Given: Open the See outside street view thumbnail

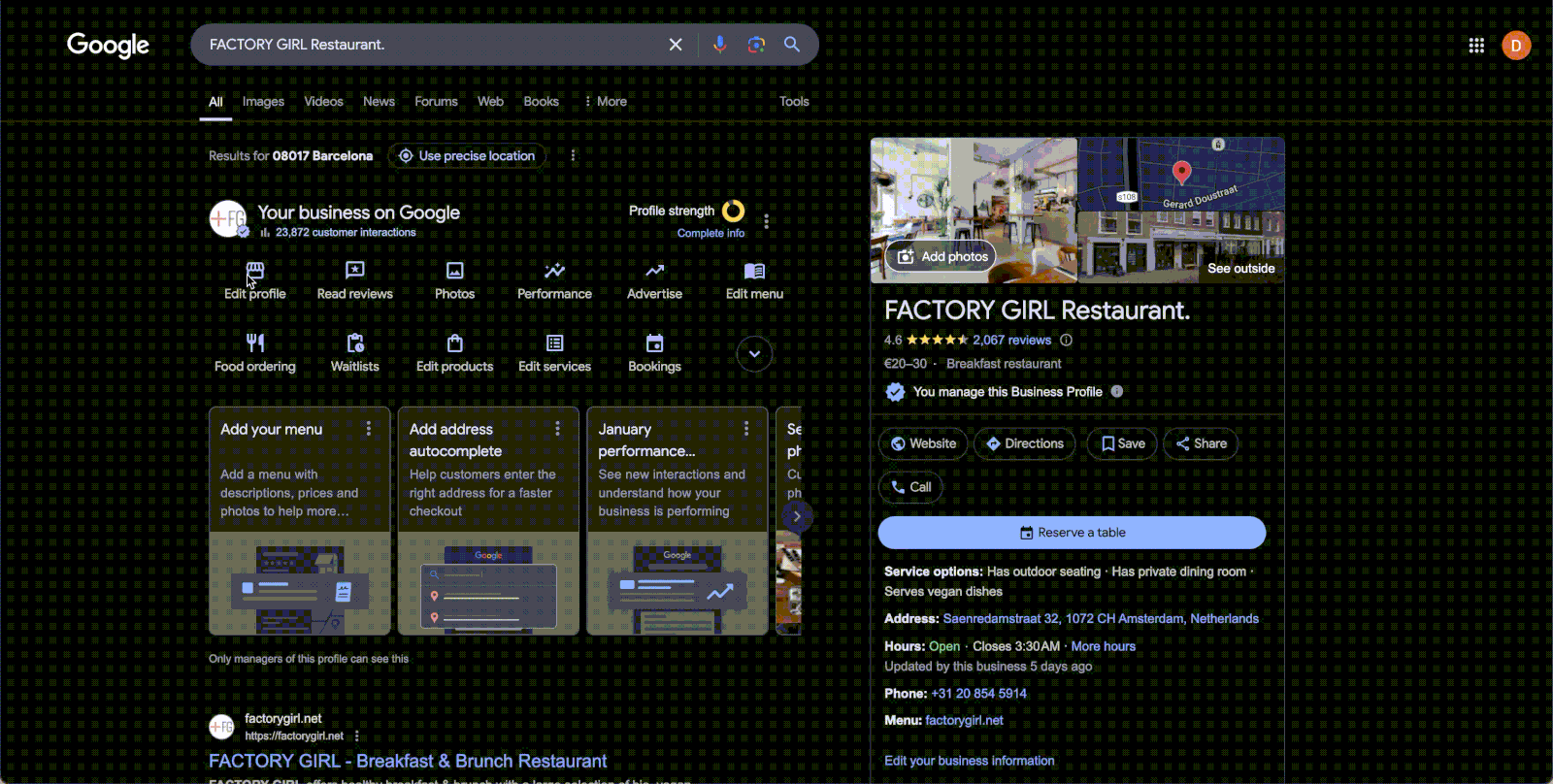Looking at the screenshot, I should pyautogui.click(x=1181, y=248).
